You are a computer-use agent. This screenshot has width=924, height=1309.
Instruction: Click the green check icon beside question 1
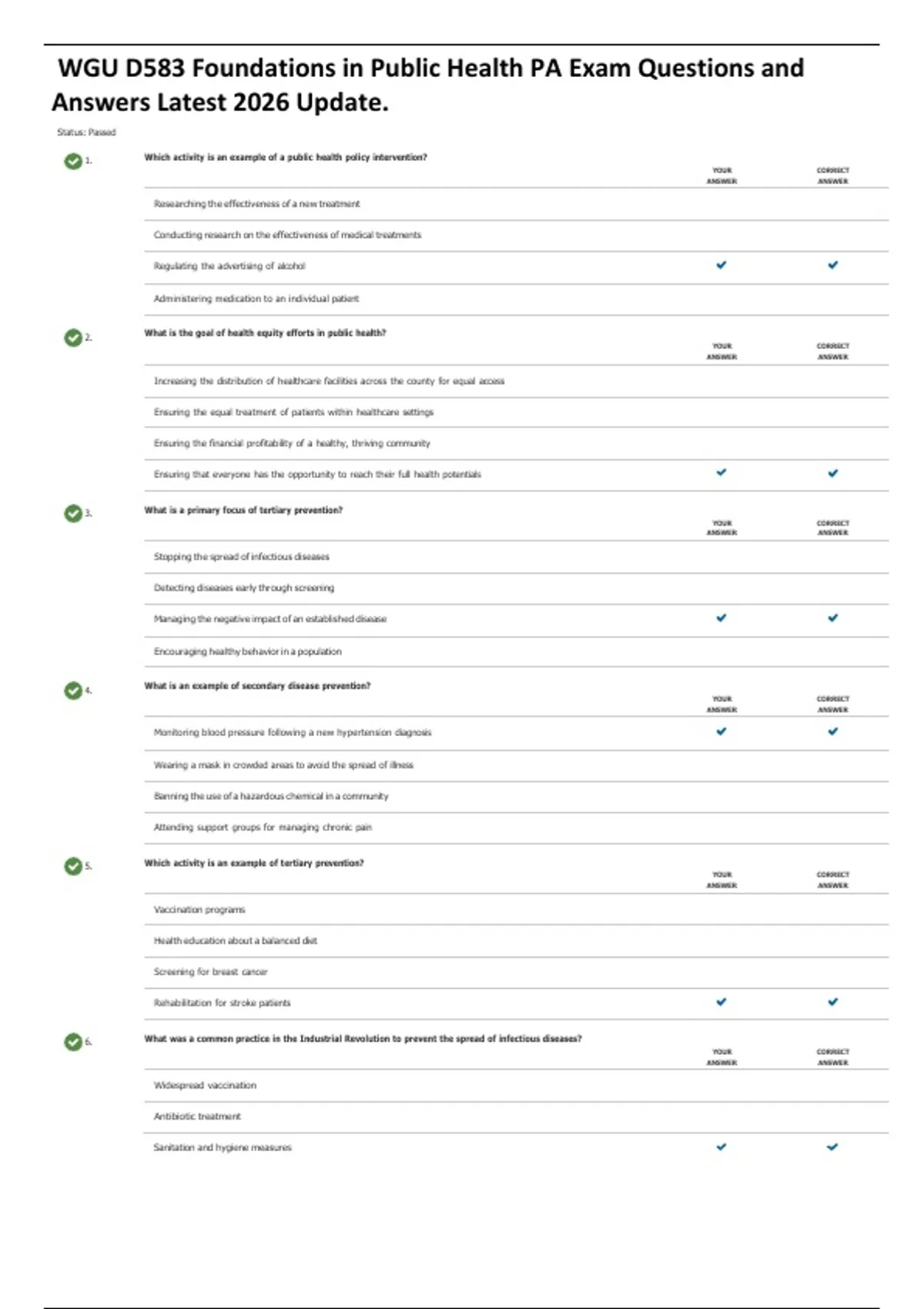tap(73, 161)
